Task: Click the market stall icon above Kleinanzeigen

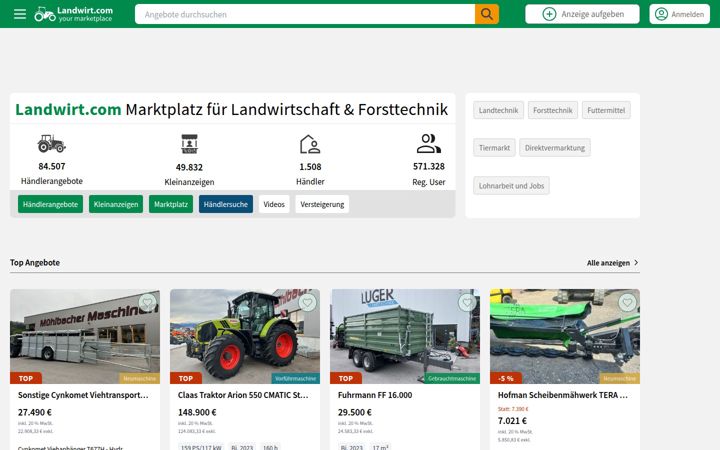Action: click(x=189, y=144)
